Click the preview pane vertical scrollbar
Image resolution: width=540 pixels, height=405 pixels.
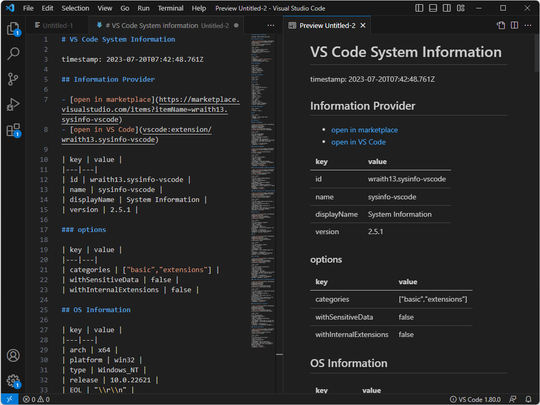(537, 52)
